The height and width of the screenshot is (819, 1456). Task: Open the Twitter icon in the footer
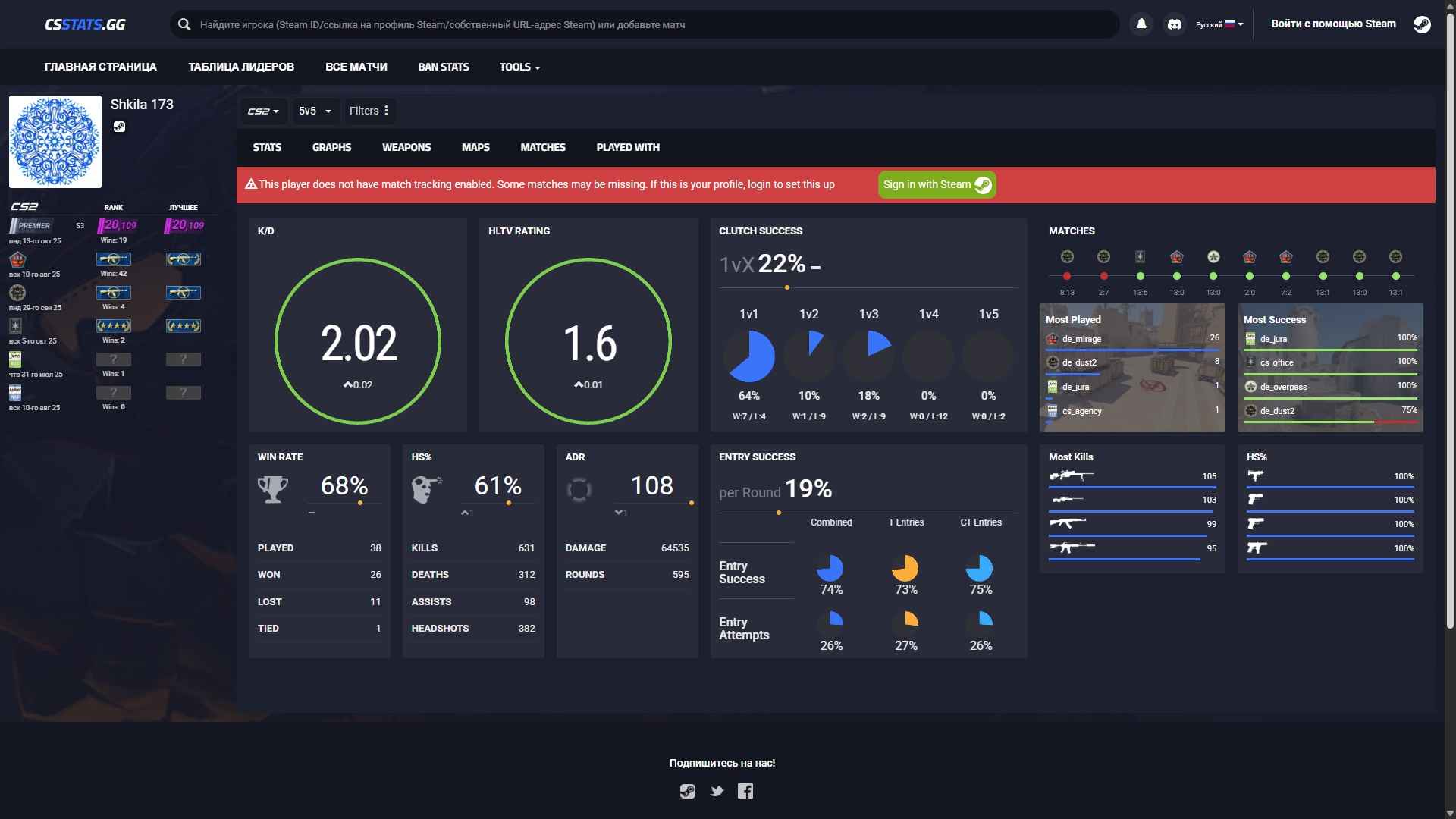(717, 790)
